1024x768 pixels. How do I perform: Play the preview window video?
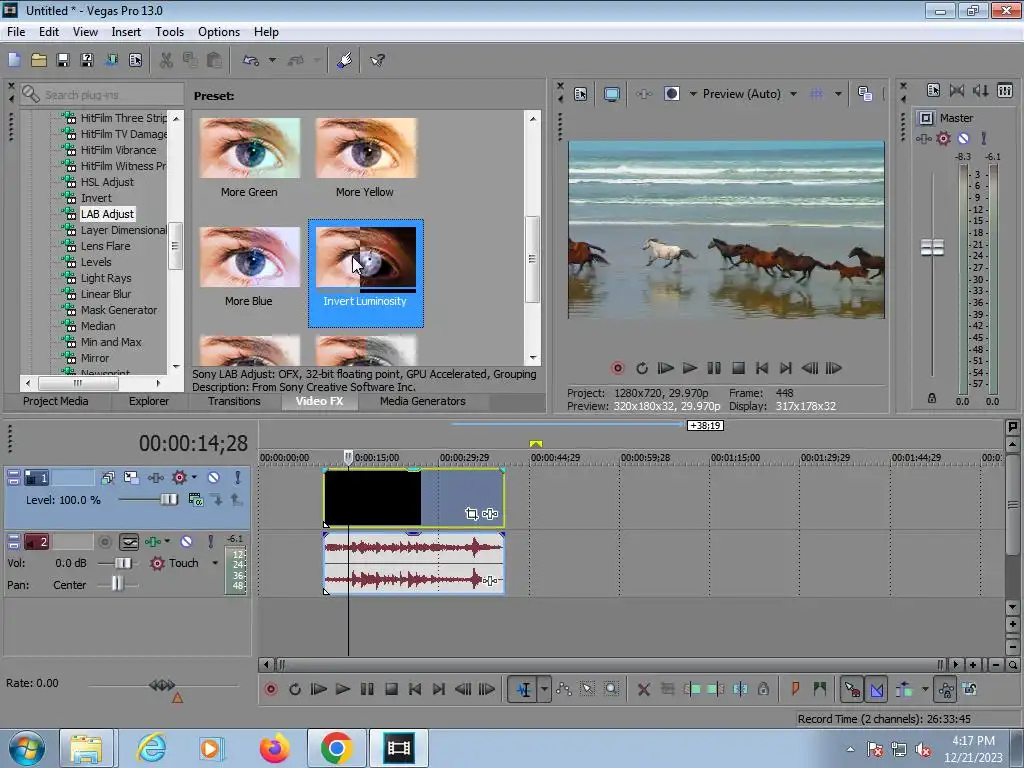click(690, 368)
